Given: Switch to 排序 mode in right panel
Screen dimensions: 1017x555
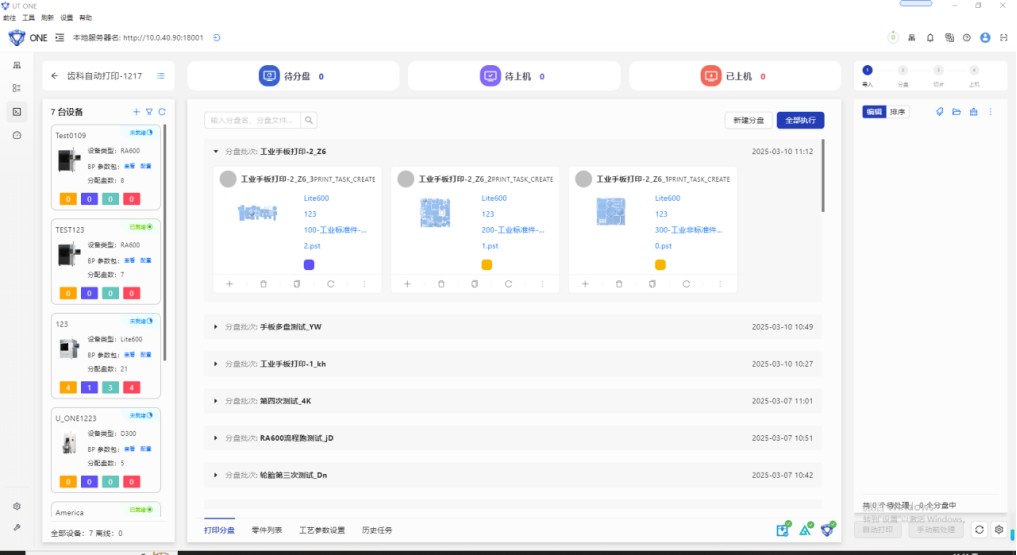Looking at the screenshot, I should click(898, 112).
